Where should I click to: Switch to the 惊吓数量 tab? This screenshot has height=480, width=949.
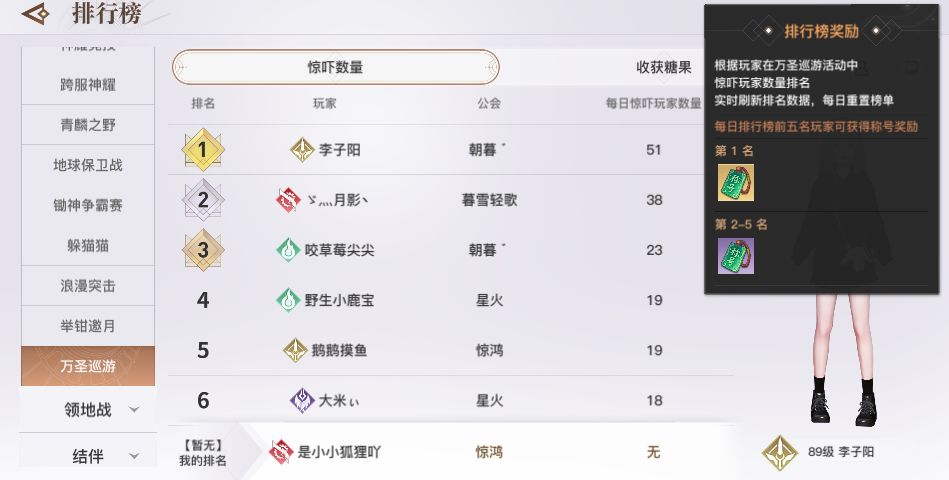point(335,68)
